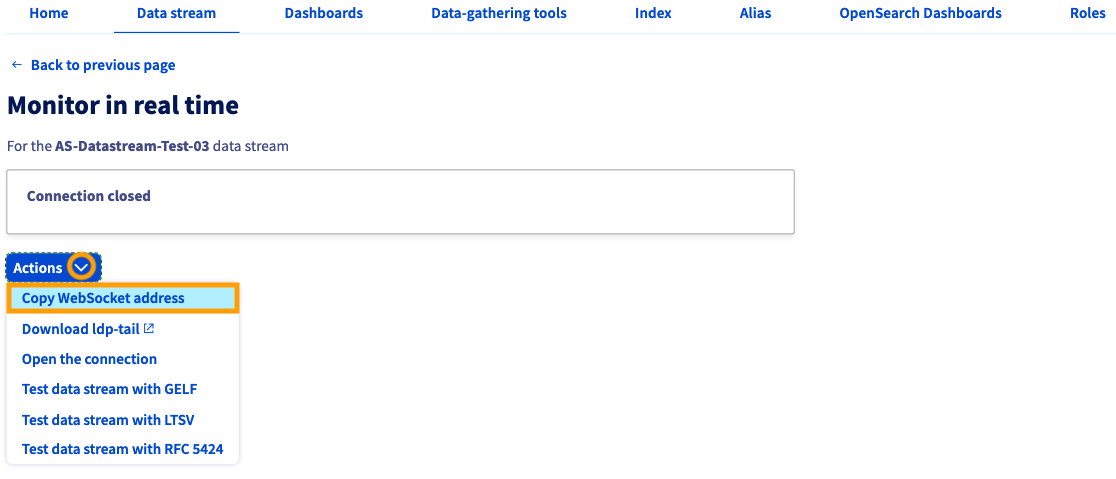Image resolution: width=1116 pixels, height=479 pixels.
Task: Choose Test data stream with LTSV
Action: pyautogui.click(x=108, y=420)
